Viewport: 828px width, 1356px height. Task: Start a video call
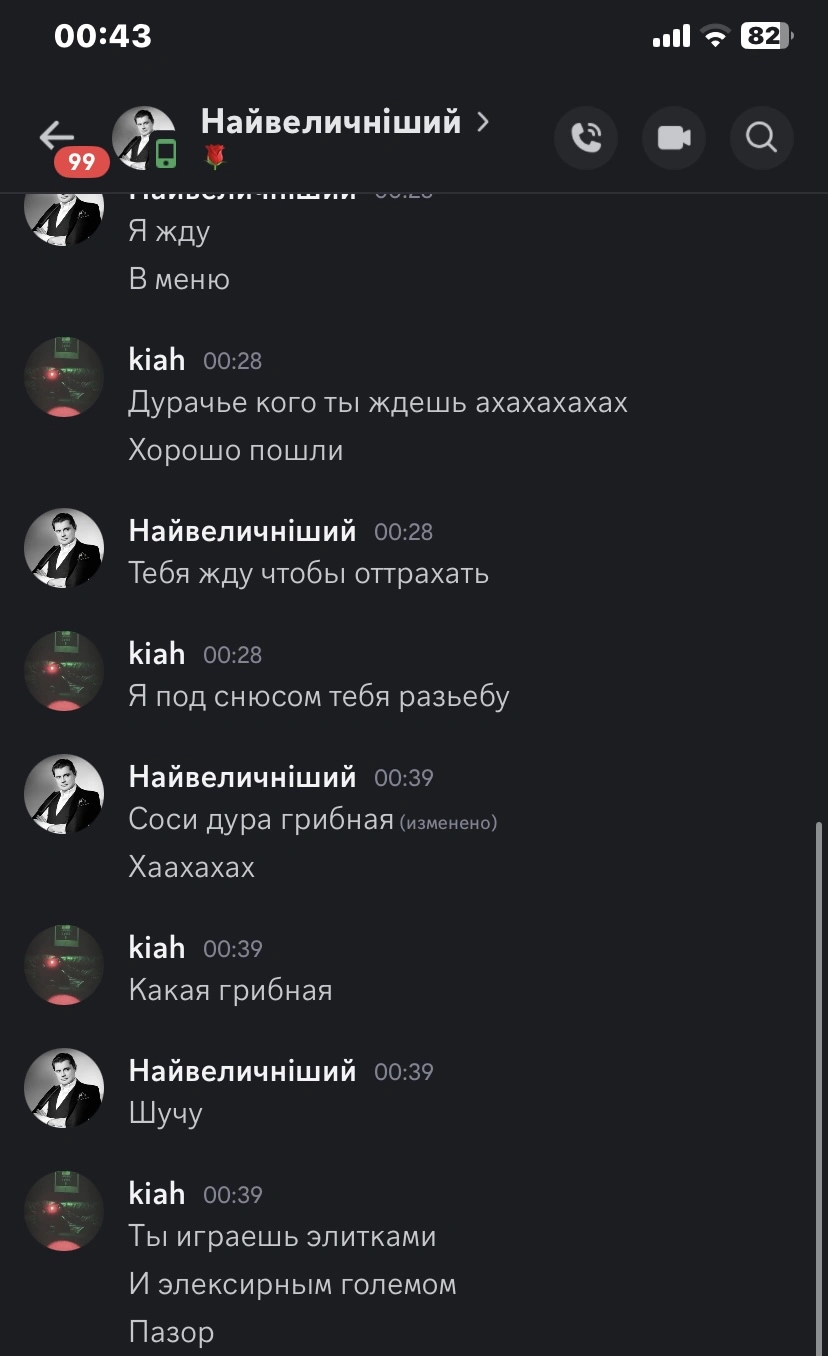coord(674,137)
